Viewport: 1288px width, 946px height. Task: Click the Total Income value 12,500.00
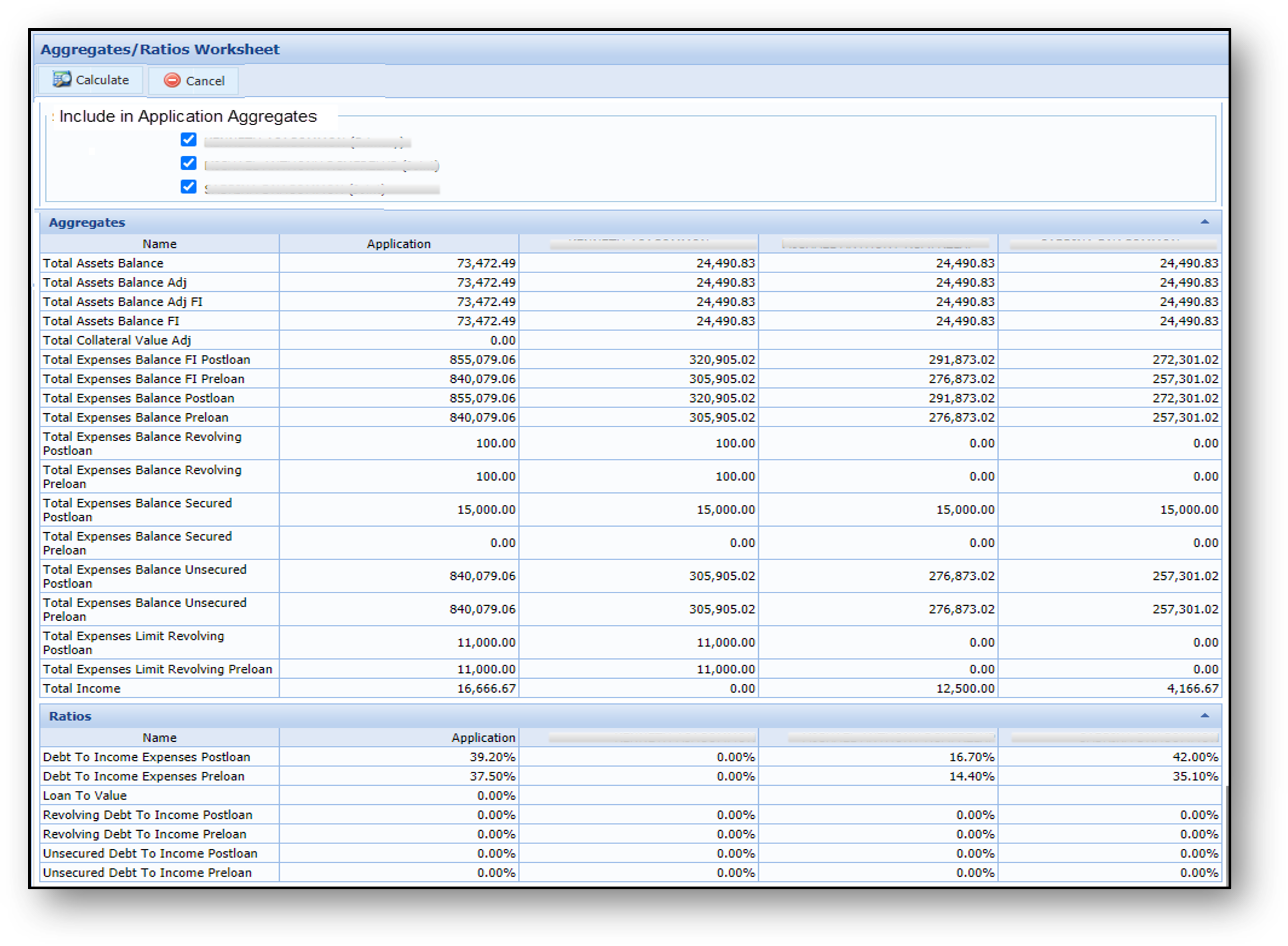click(965, 688)
